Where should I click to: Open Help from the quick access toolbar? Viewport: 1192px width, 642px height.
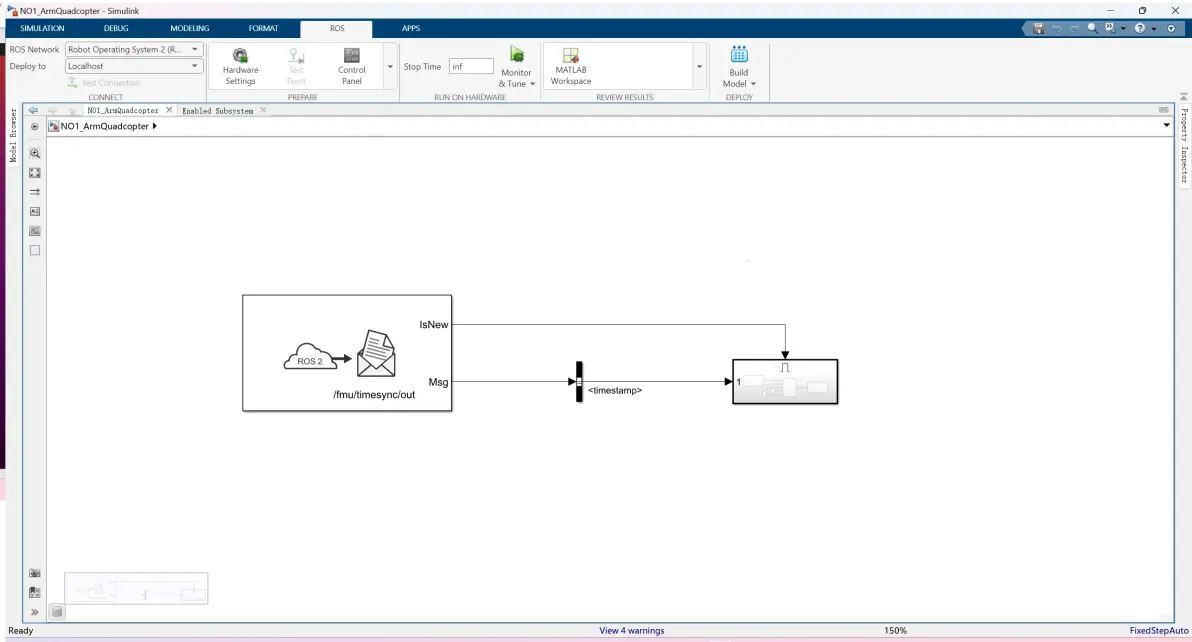pyautogui.click(x=1140, y=28)
